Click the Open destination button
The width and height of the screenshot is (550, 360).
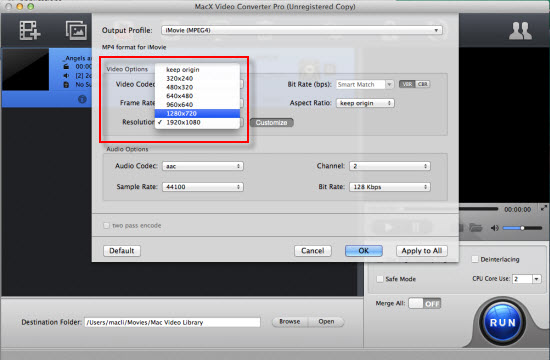[x=326, y=321]
